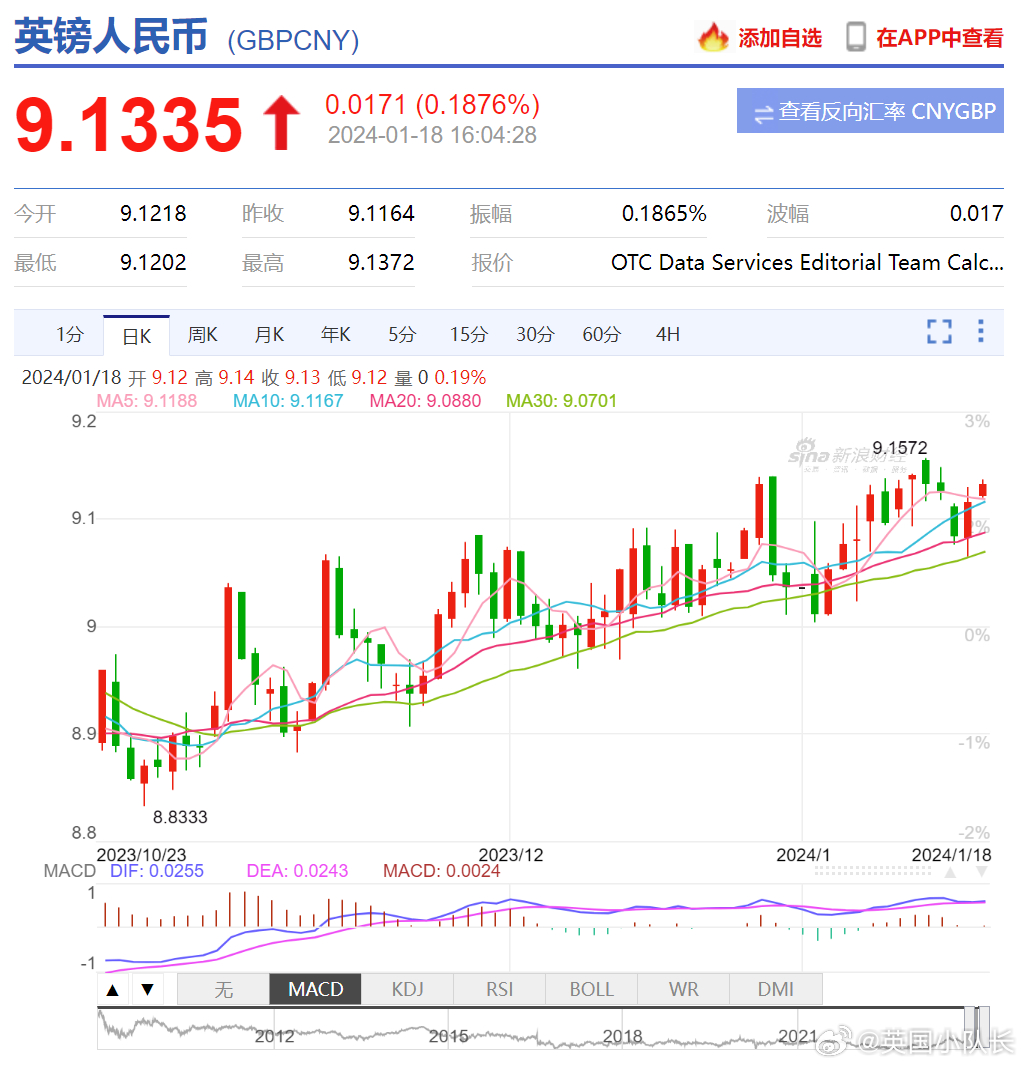Image resolution: width=1025 pixels, height=1067 pixels.
Task: Click the red up arrow beside price
Action: click(281, 124)
